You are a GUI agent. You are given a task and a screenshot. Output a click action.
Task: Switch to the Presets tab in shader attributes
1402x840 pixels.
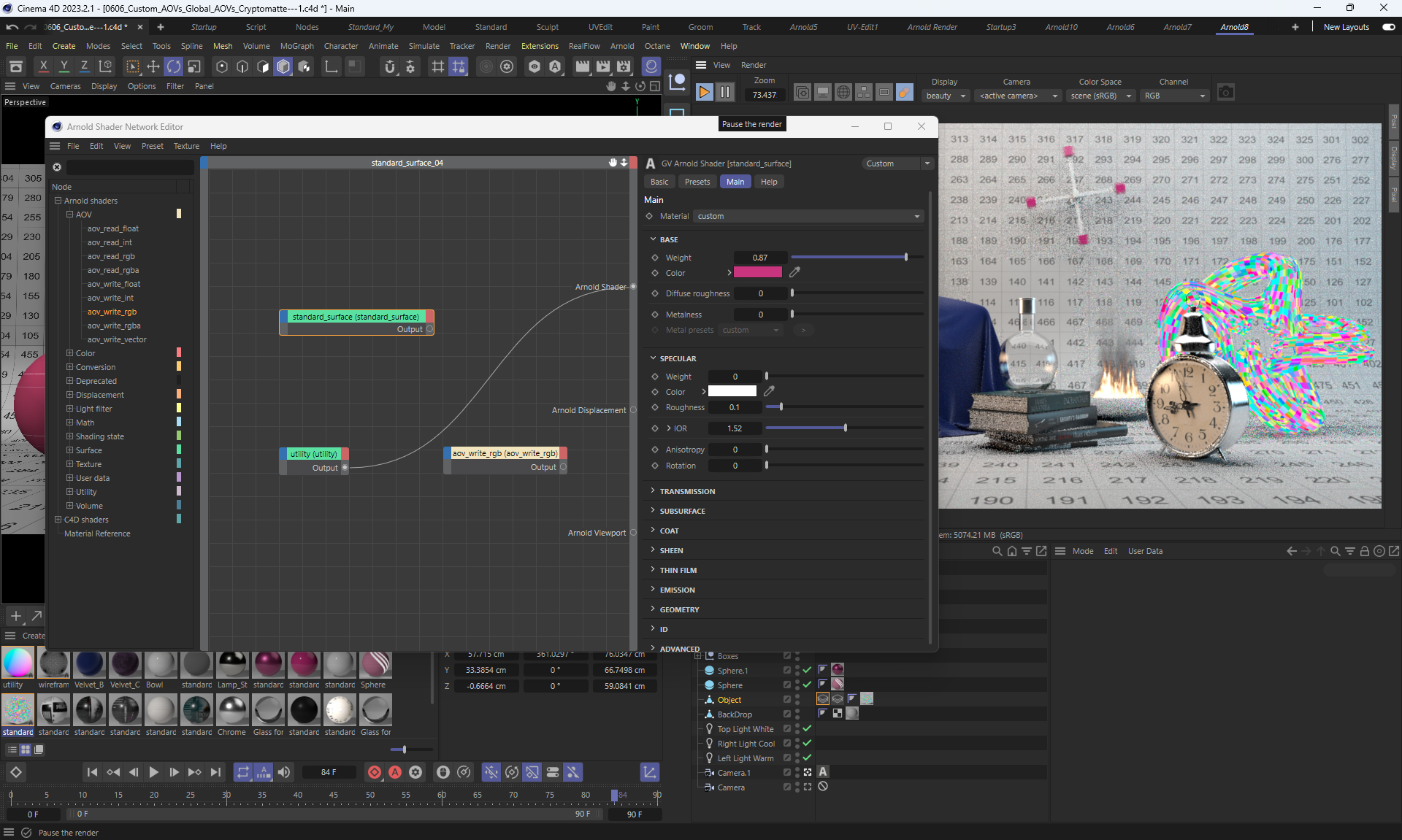click(x=697, y=182)
